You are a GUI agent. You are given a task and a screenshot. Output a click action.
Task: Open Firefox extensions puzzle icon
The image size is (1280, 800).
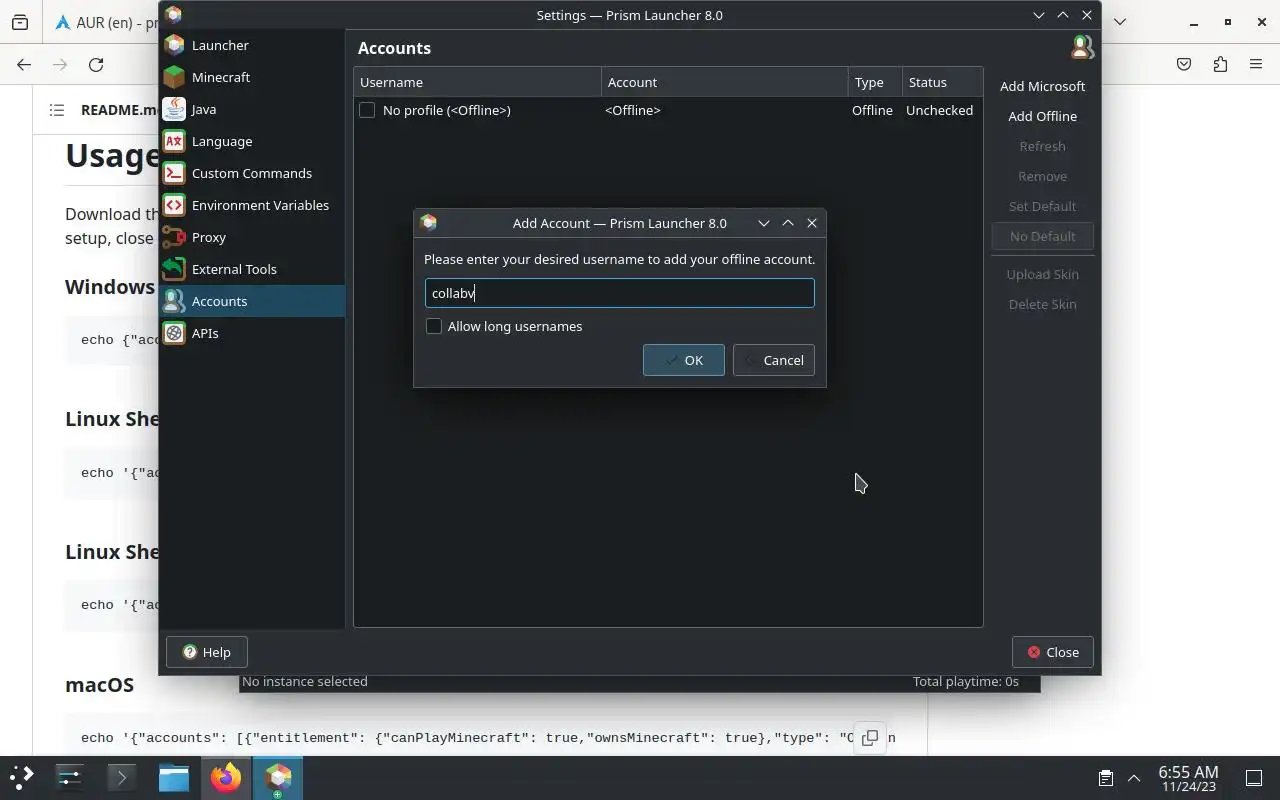[1220, 64]
